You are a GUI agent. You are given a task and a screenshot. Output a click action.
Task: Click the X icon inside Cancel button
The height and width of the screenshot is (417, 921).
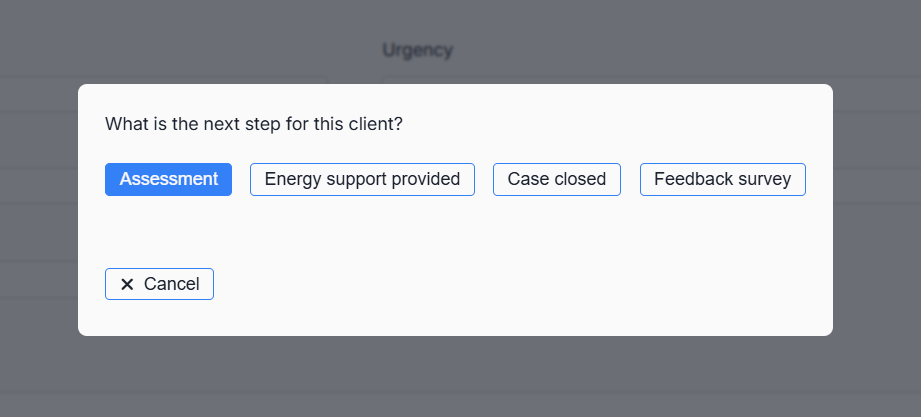tap(127, 284)
